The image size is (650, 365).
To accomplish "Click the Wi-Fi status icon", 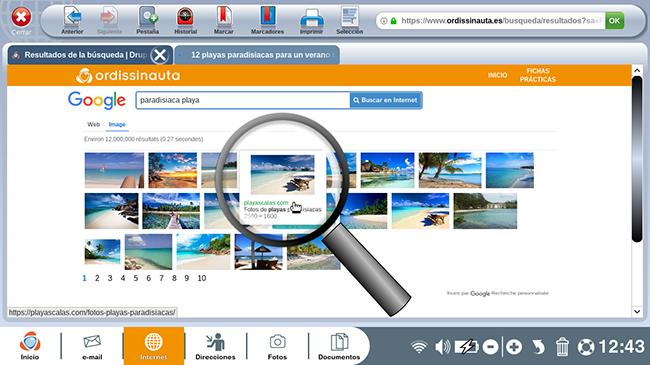I will pos(419,347).
